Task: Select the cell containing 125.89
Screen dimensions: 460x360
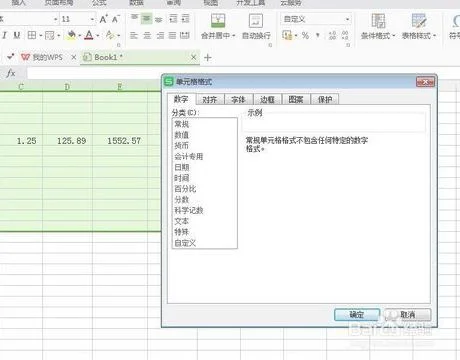Action: (x=68, y=141)
